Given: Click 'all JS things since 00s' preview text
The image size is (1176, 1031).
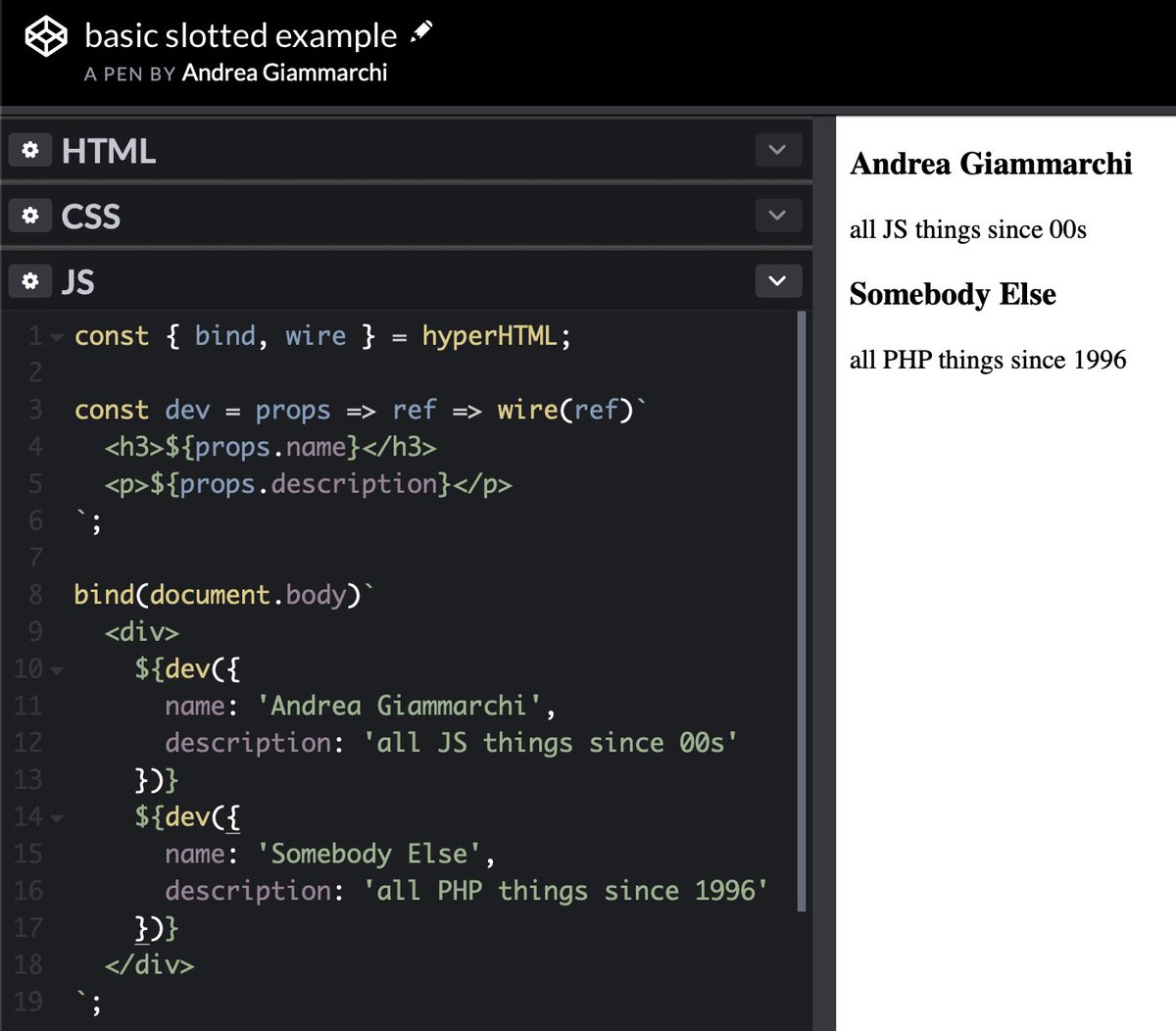Looking at the screenshot, I should 968,229.
